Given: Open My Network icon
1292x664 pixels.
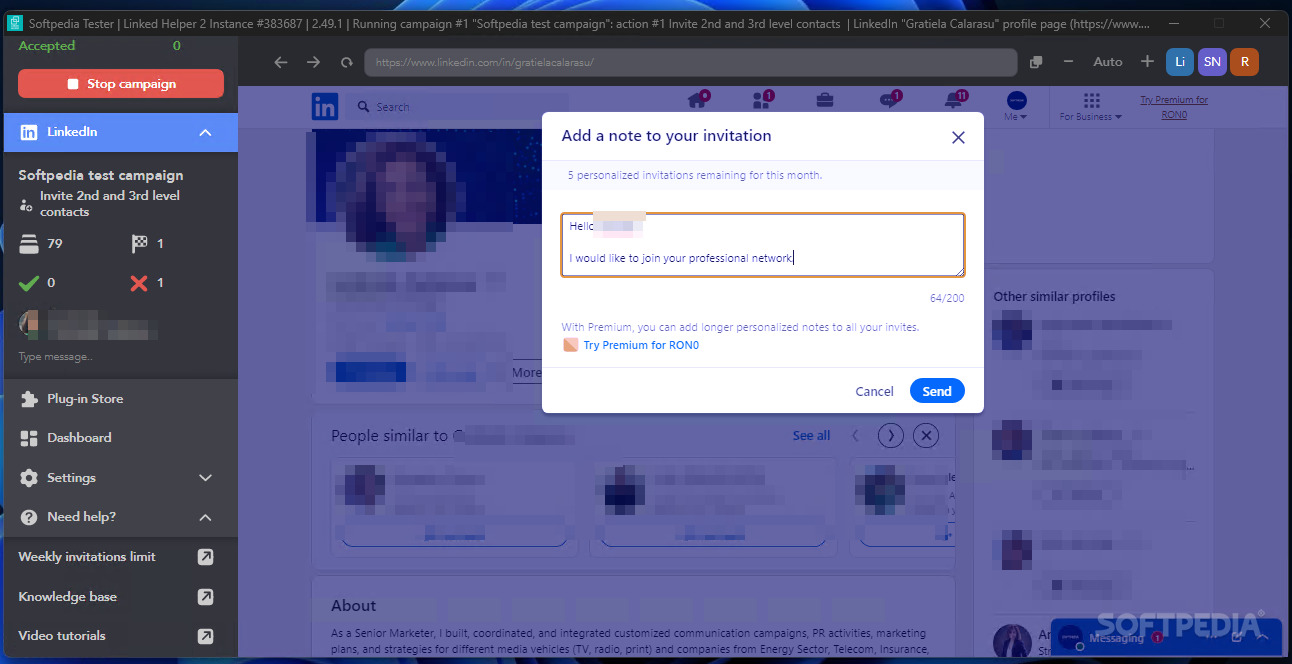Looking at the screenshot, I should tap(762, 100).
